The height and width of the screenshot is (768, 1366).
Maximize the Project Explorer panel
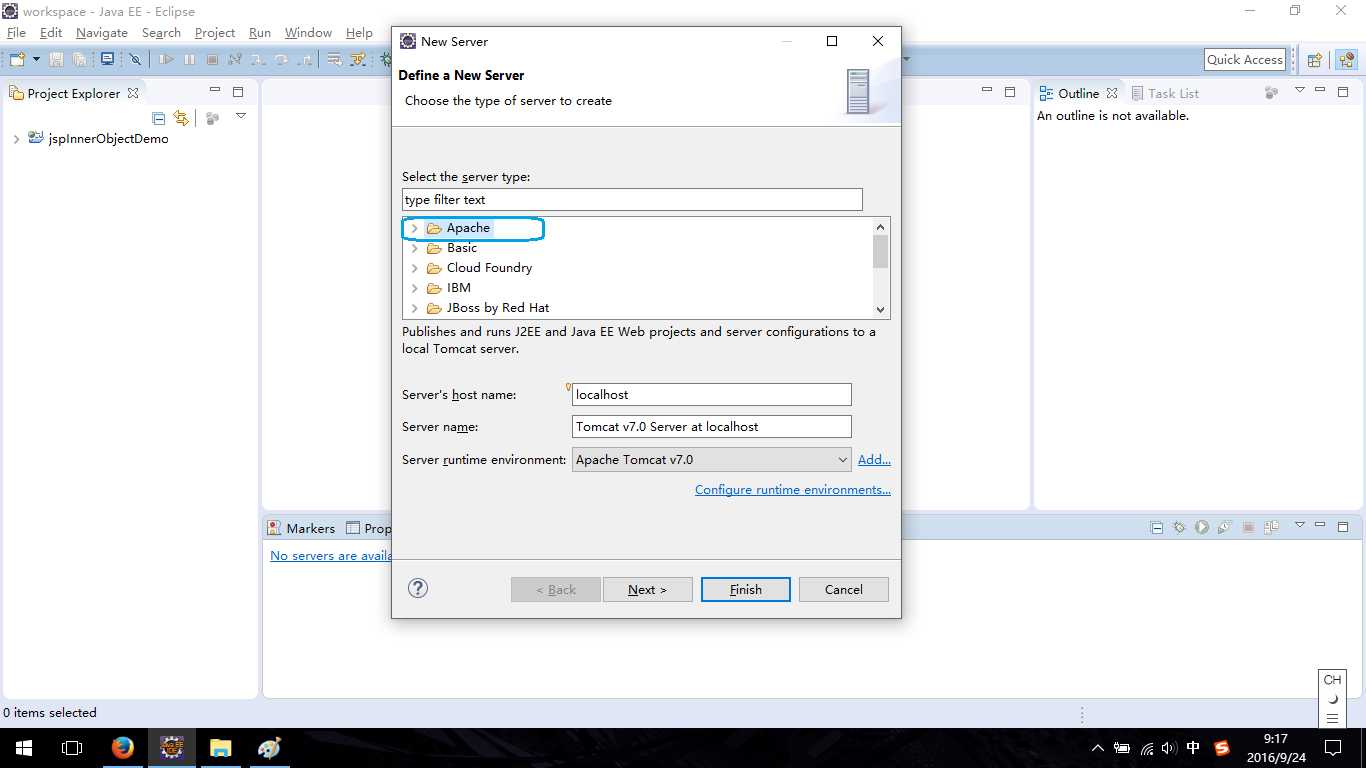click(238, 92)
